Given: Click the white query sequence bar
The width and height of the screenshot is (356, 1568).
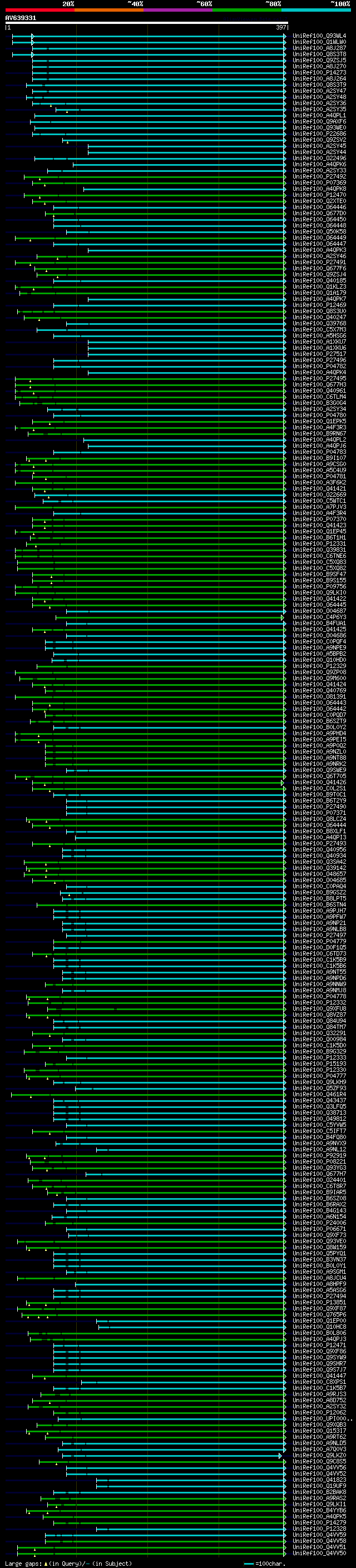Looking at the screenshot, I should coord(147,22).
